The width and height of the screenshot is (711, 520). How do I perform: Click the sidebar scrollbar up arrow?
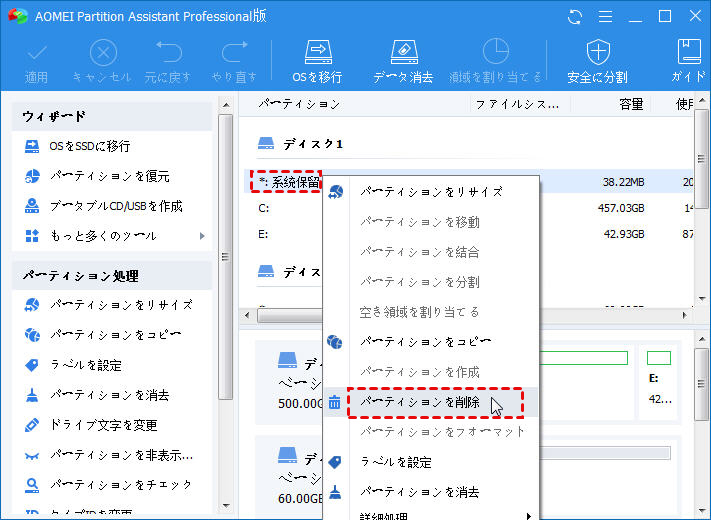tap(226, 105)
